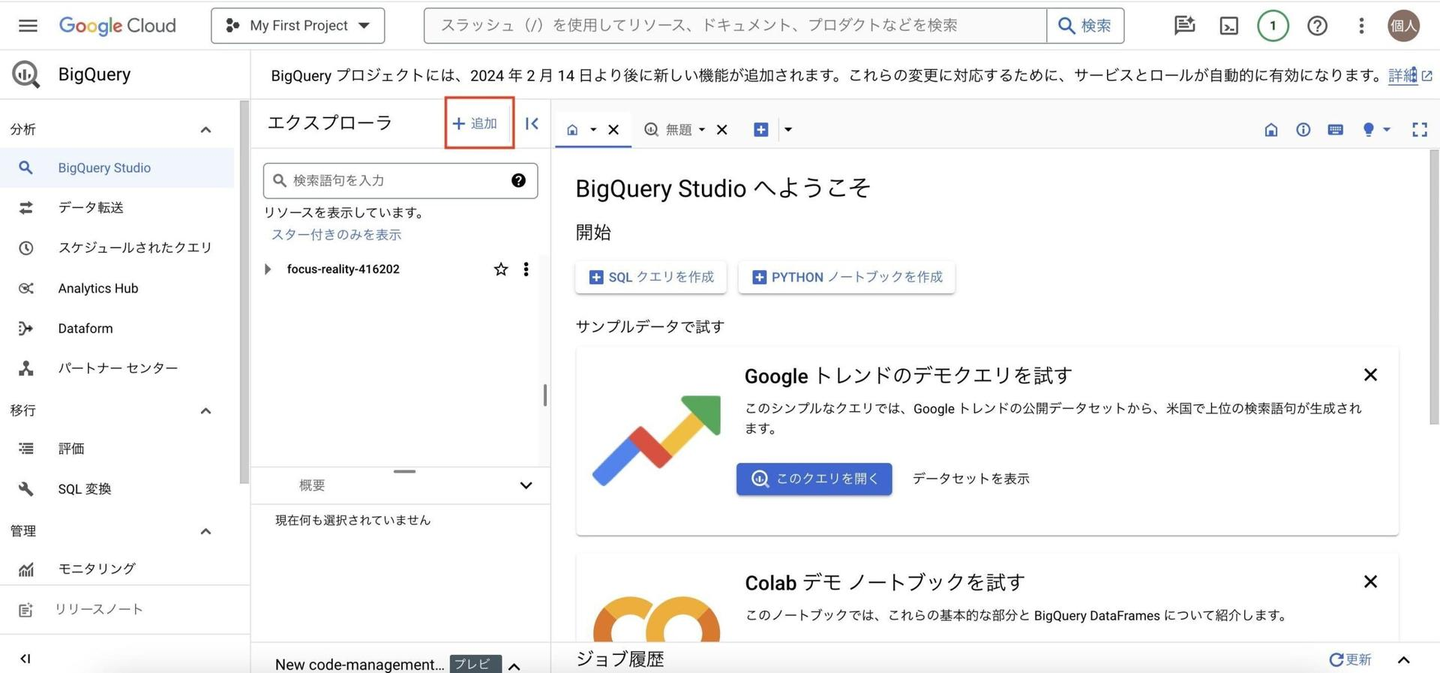Open the new tab options dropdown arrow
Image resolution: width=1440 pixels, height=673 pixels.
788,129
